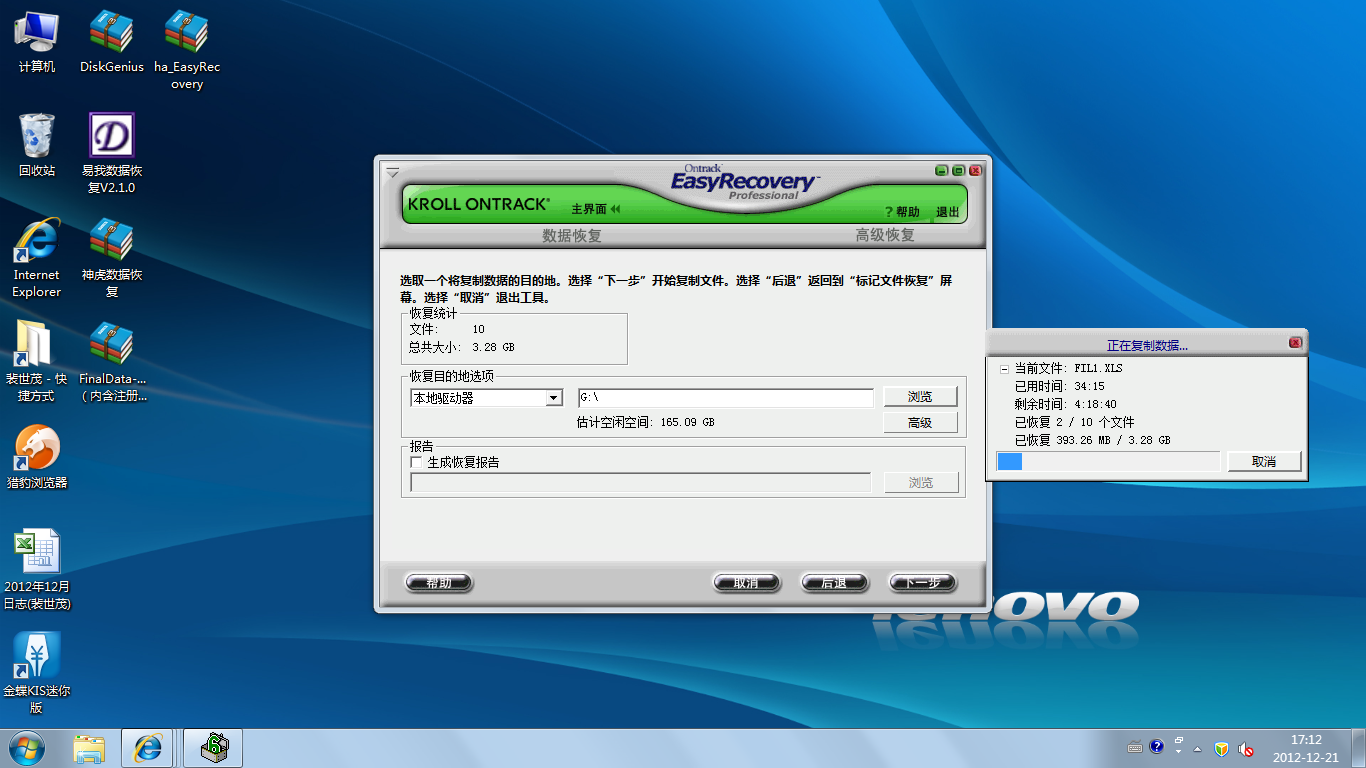Open the 计算机 desktop icon
Screen dimensions: 1366x768
point(37,41)
